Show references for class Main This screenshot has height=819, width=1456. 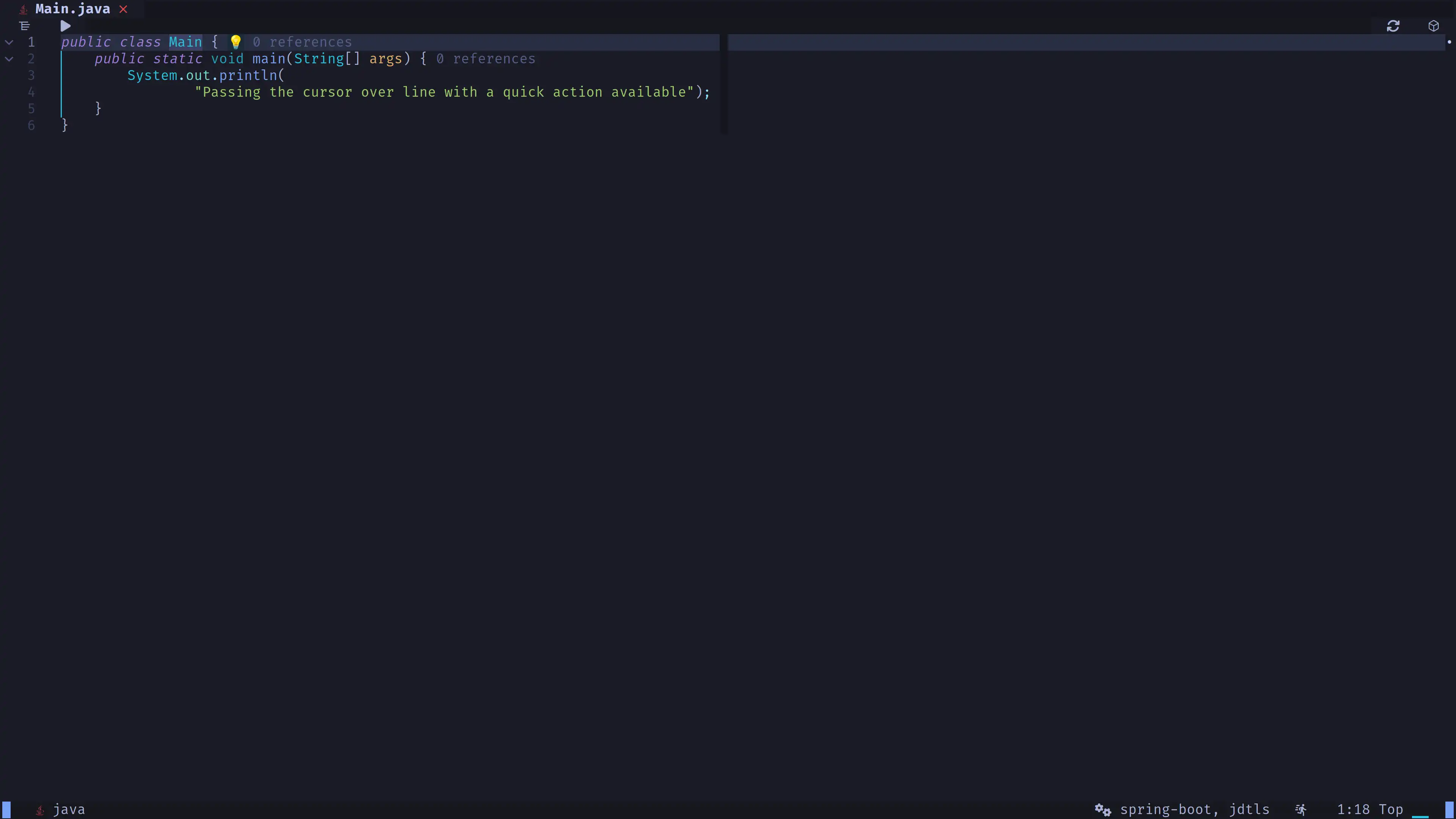(x=303, y=42)
